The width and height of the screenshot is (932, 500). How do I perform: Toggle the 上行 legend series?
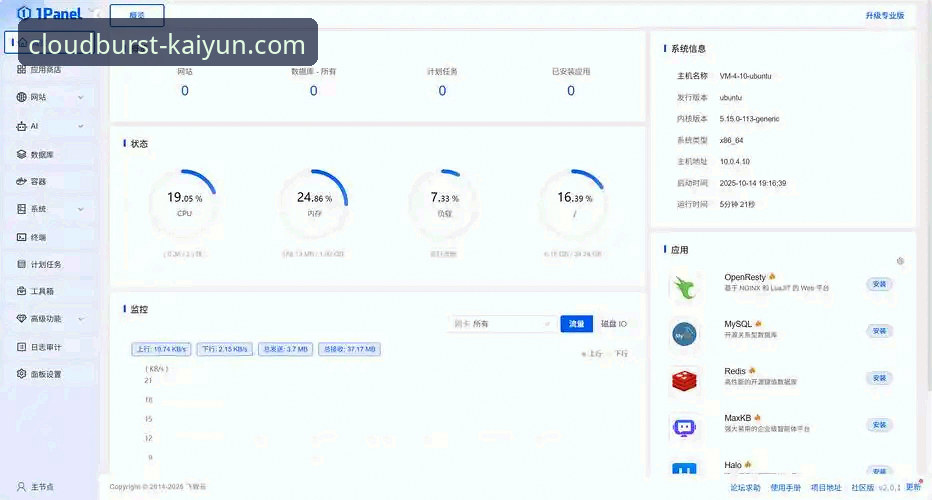point(591,354)
